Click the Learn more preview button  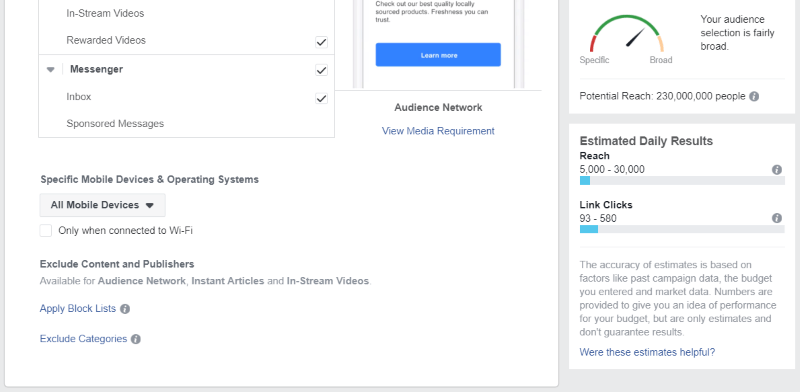point(438,55)
